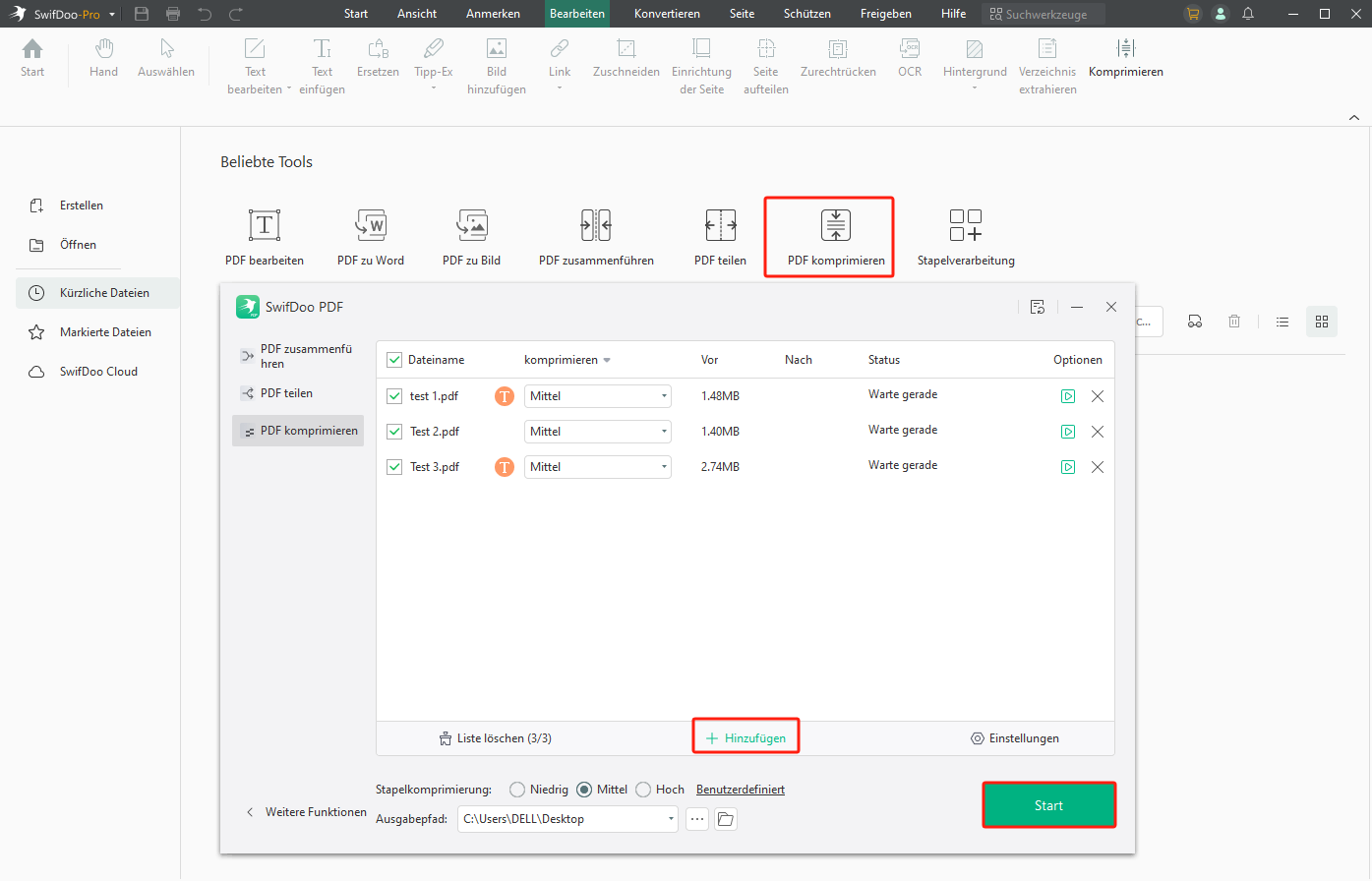Open the user account icon
Screen dimensions: 1372x881
click(1221, 14)
